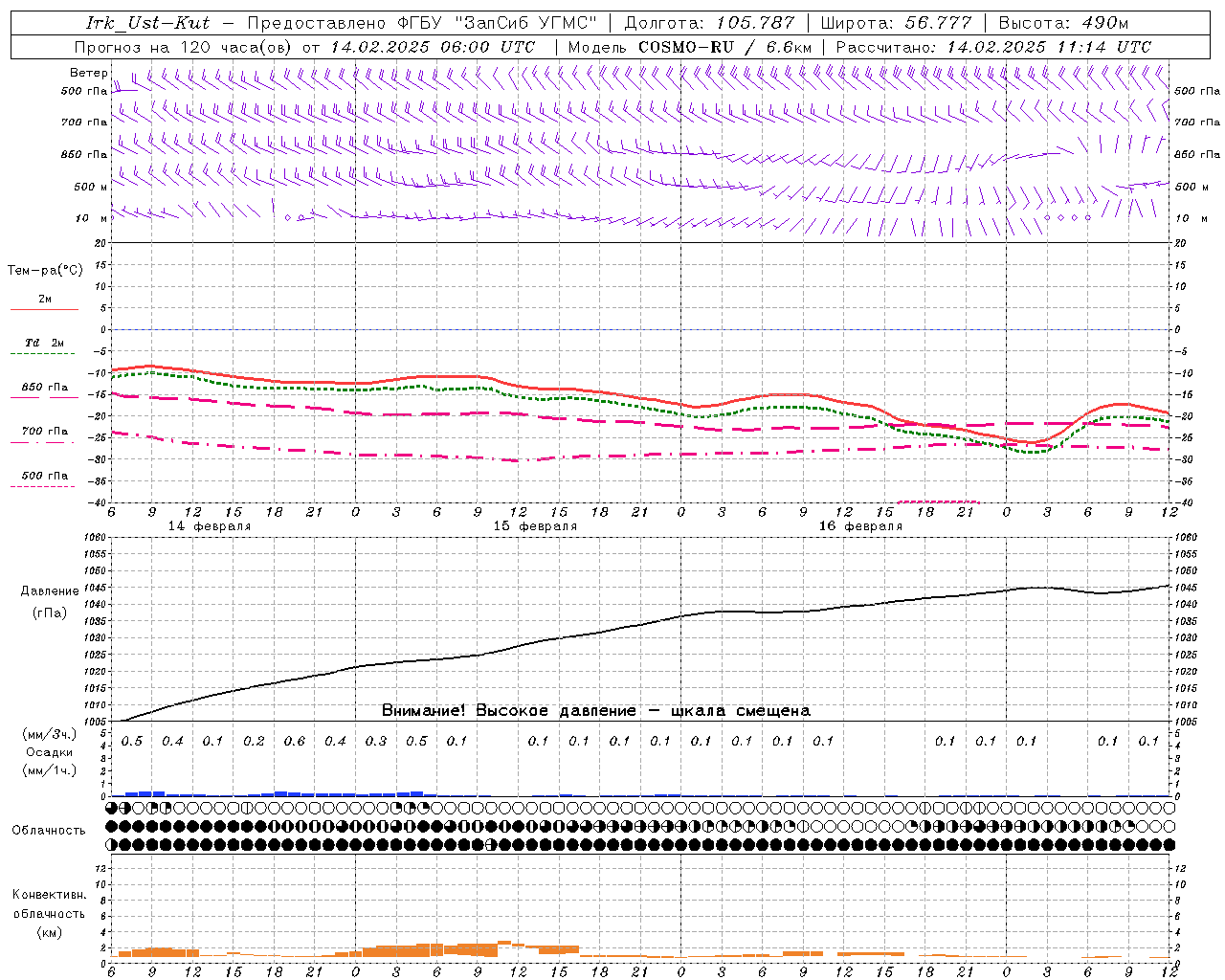Viewport: 1225px width, 980px height.
Task: Click the date label 16 февраля
Action: click(860, 526)
